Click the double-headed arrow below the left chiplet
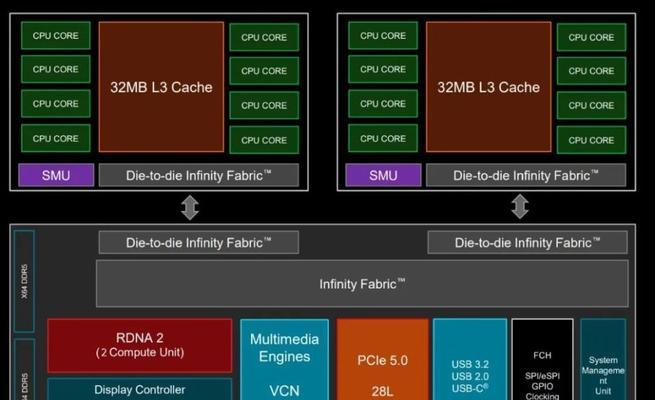The height and width of the screenshot is (400, 655). (x=190, y=208)
